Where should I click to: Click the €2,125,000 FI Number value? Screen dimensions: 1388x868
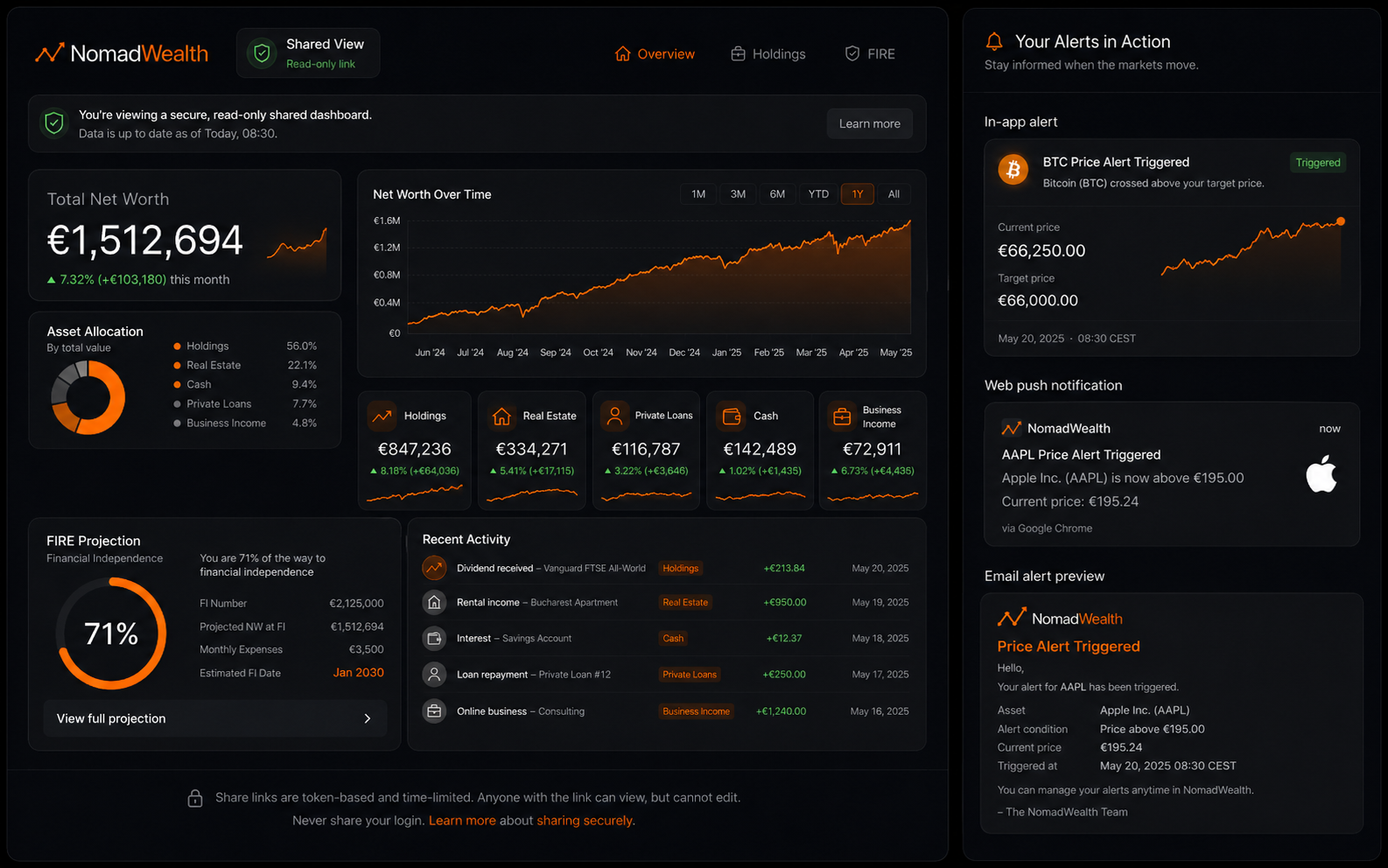click(x=356, y=604)
